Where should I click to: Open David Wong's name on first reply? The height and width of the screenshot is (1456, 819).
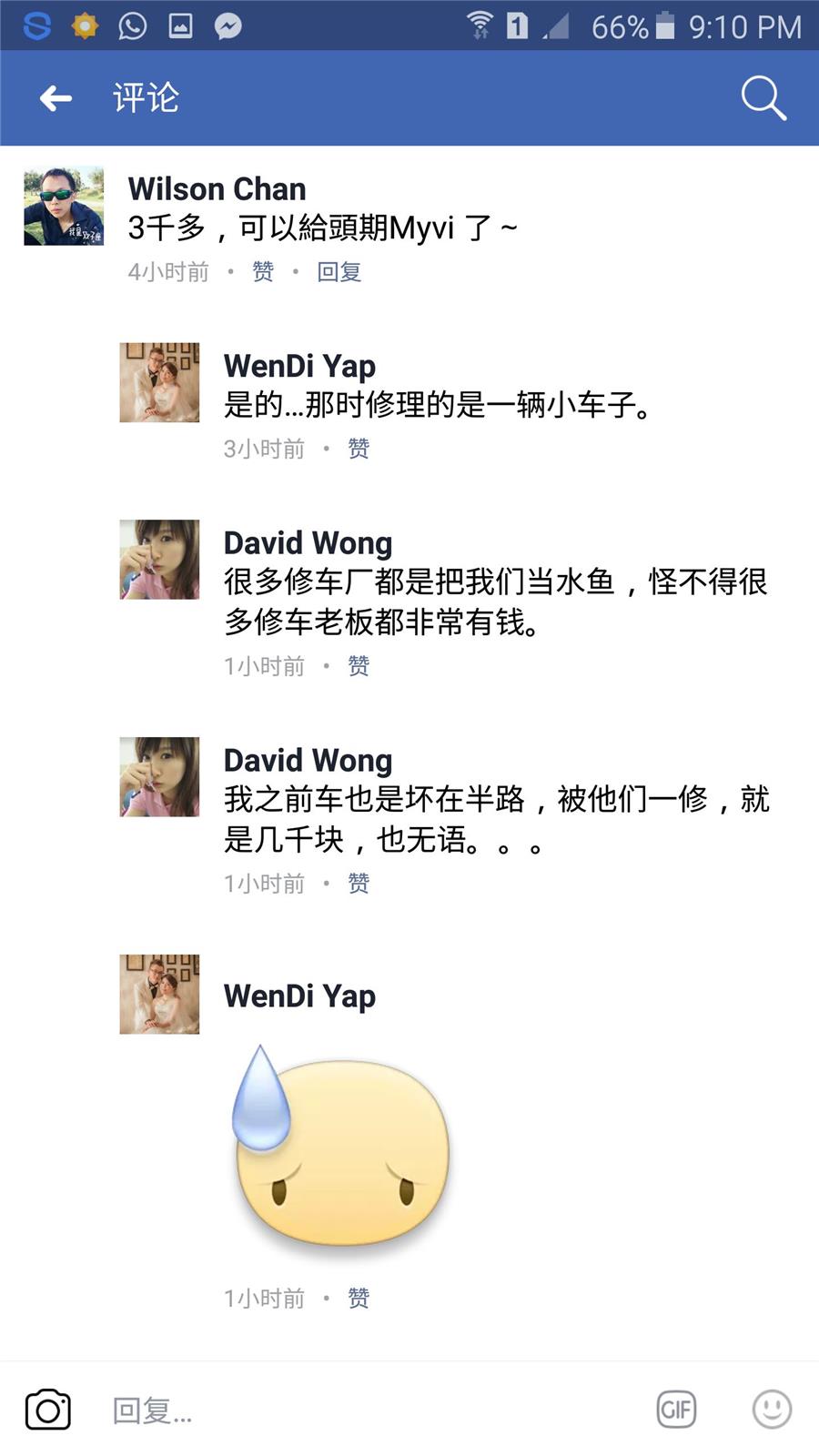tap(308, 542)
